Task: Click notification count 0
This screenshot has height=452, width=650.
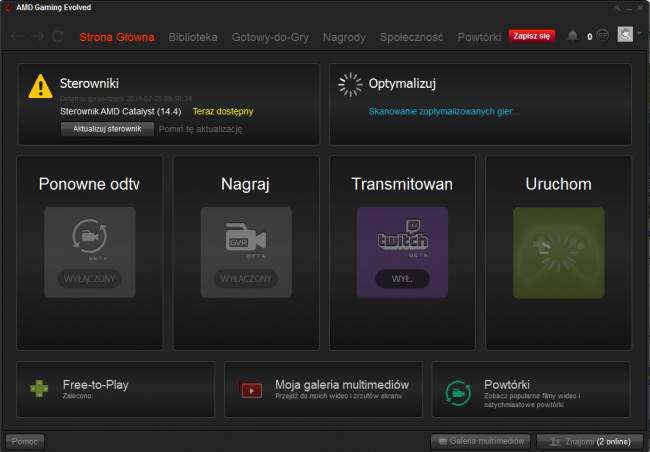Action: coord(589,37)
